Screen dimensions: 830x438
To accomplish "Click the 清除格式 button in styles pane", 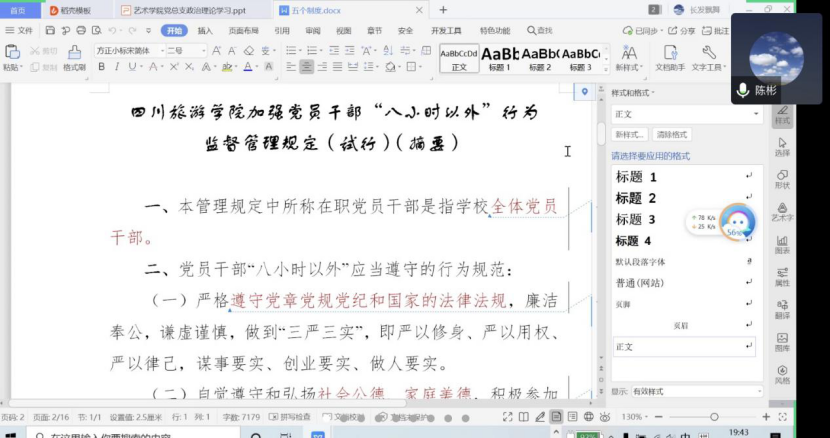I will (x=672, y=135).
